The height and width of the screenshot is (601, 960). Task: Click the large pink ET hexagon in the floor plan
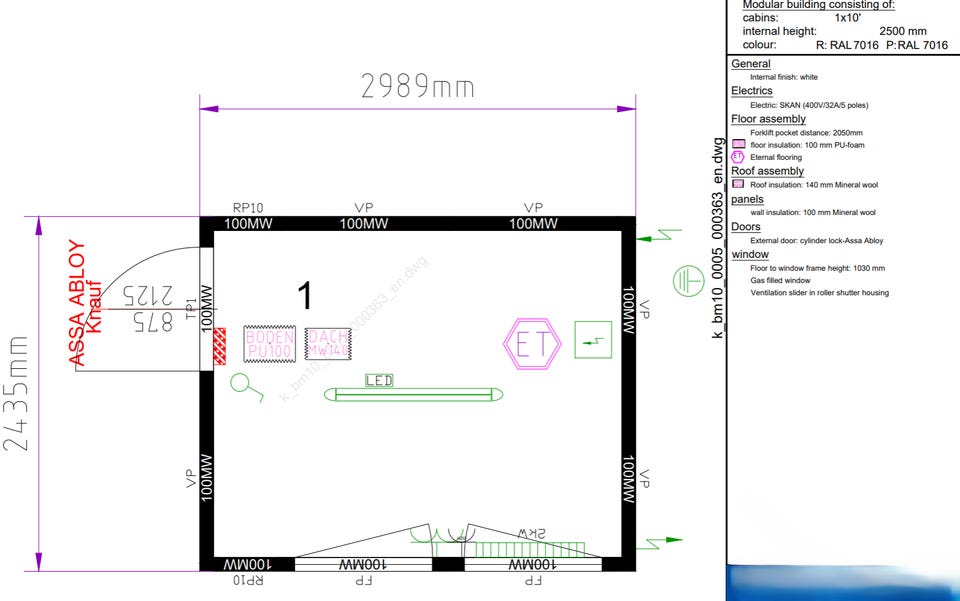(x=532, y=343)
